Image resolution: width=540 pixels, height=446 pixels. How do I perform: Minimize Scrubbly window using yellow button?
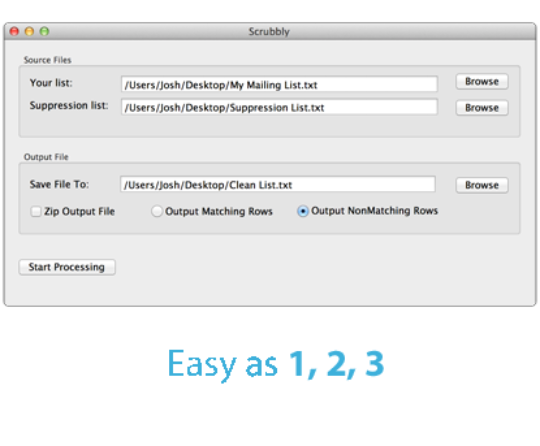(x=30, y=31)
